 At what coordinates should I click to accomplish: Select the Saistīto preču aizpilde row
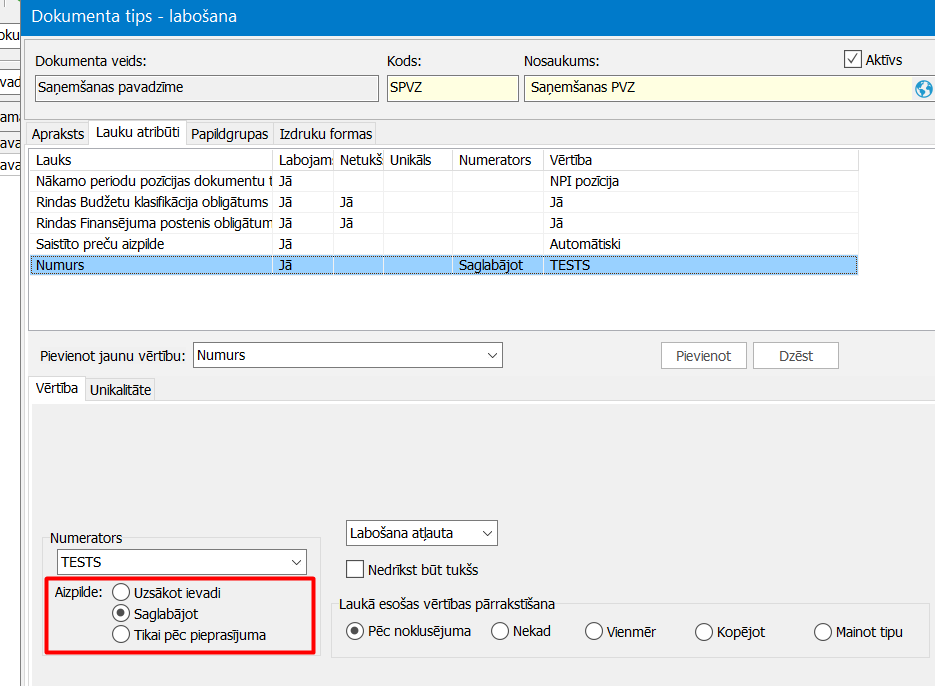[x=150, y=244]
